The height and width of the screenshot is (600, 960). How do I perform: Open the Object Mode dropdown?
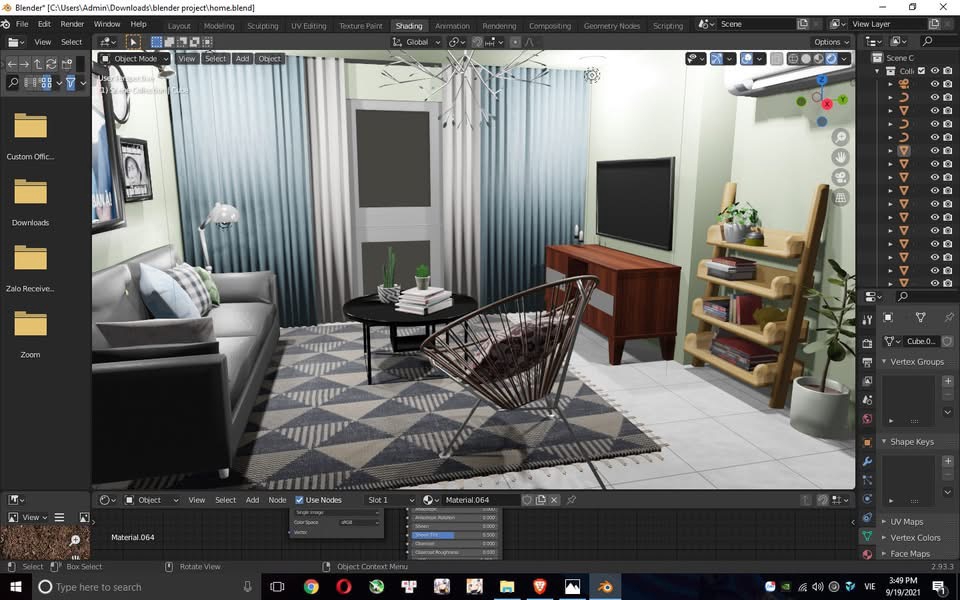[134, 59]
